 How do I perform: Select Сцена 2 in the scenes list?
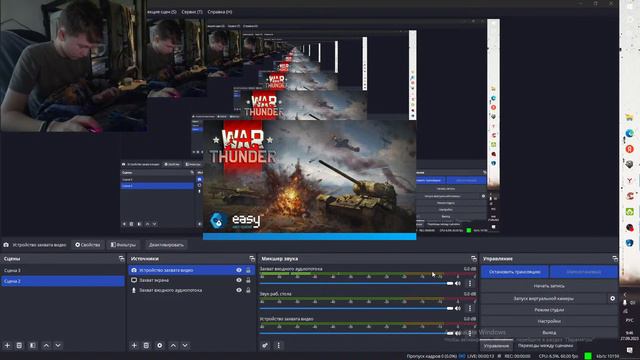click(x=63, y=281)
